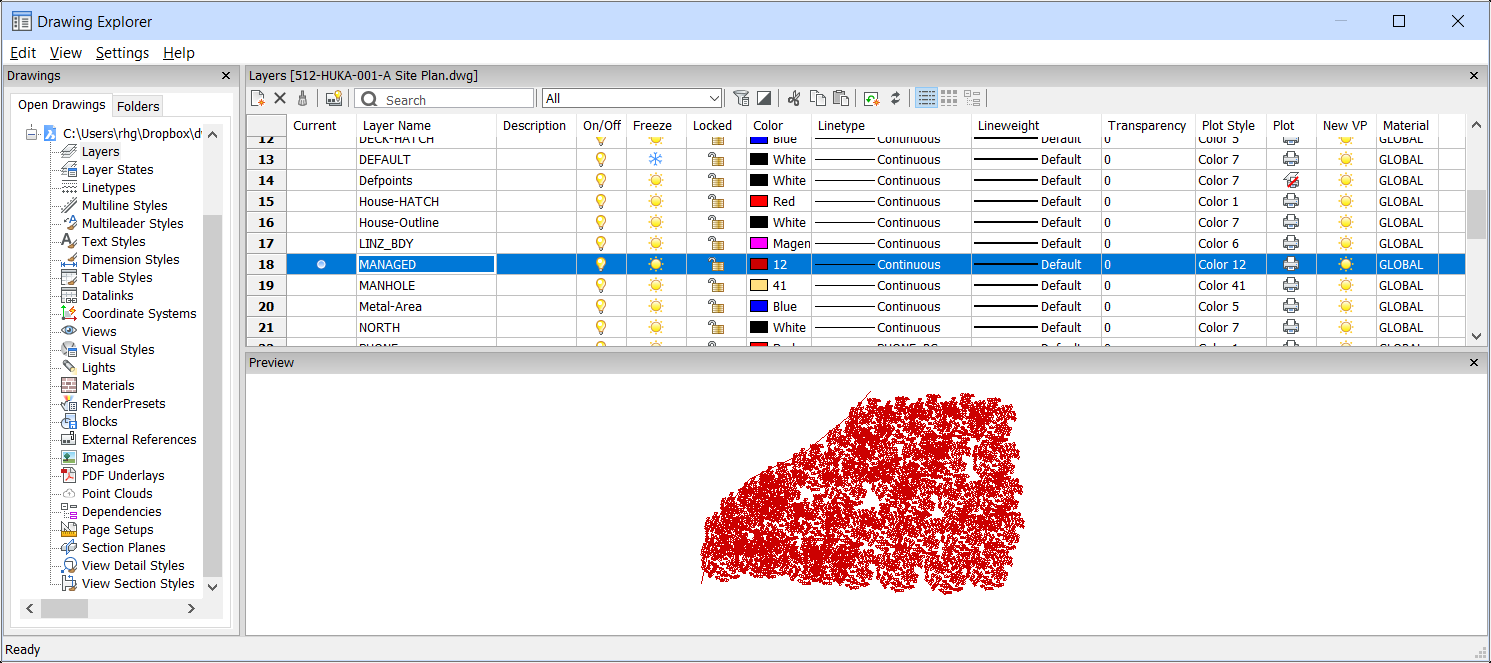Switch to the Folders tab
Image resolution: width=1491 pixels, height=663 pixels.
point(138,106)
